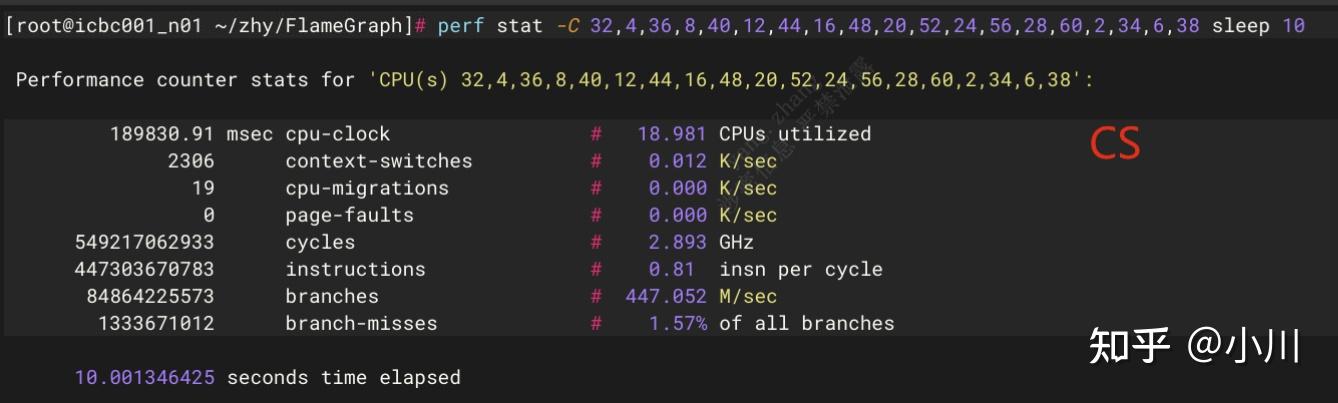Viewport: 1338px width, 403px height.
Task: Click the branches count 84864225573
Action: (x=150, y=296)
